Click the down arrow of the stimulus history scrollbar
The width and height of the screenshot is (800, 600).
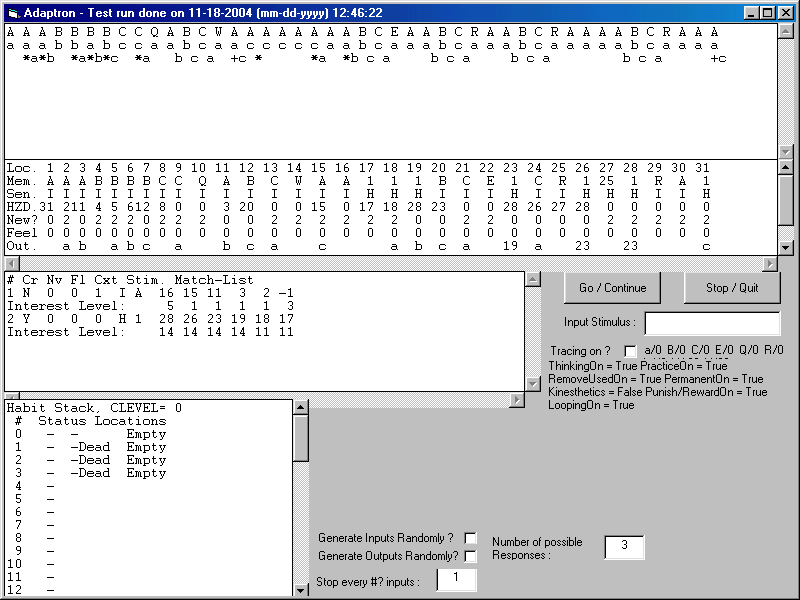click(786, 152)
